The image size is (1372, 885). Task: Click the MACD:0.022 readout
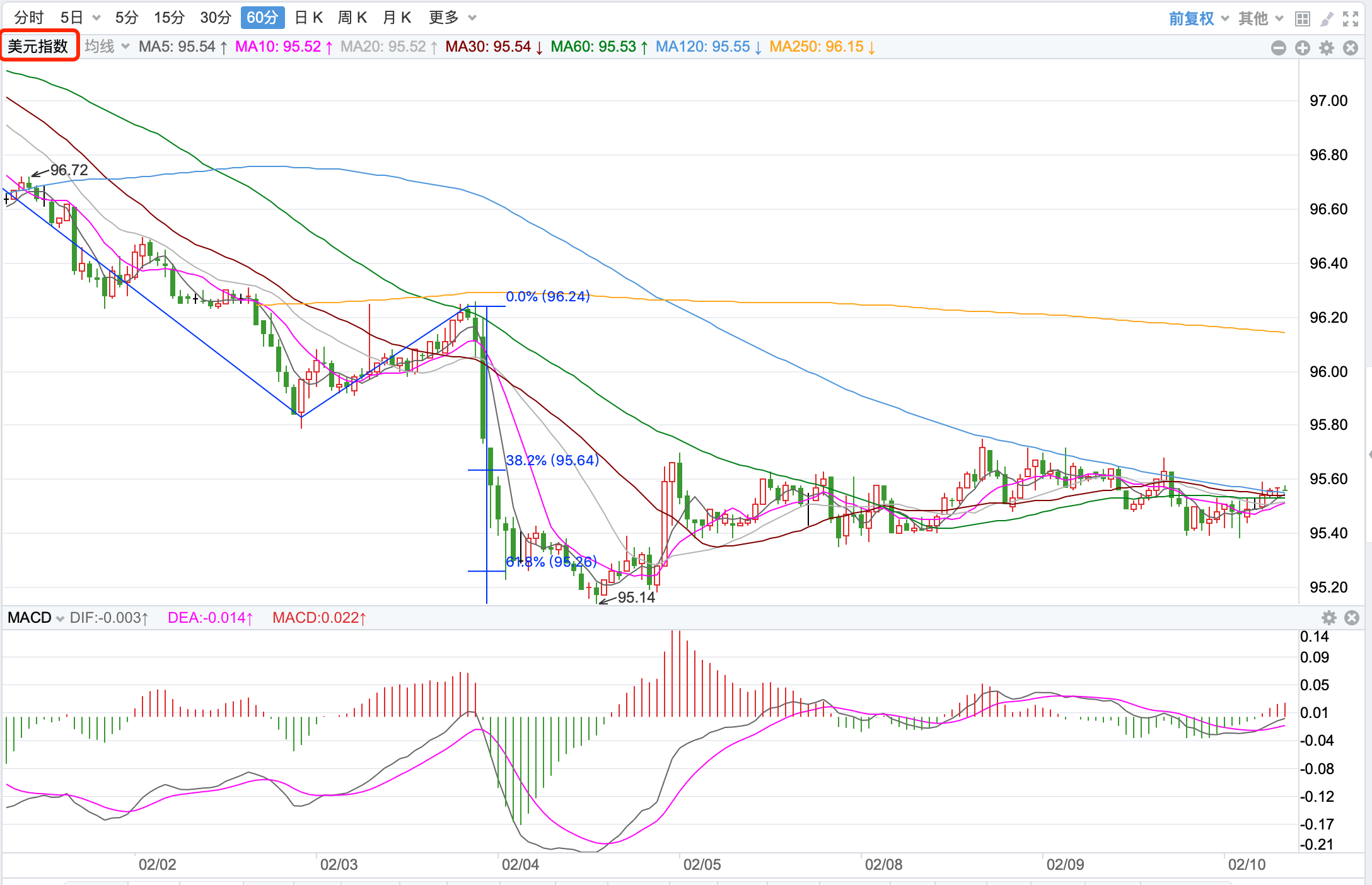319,618
